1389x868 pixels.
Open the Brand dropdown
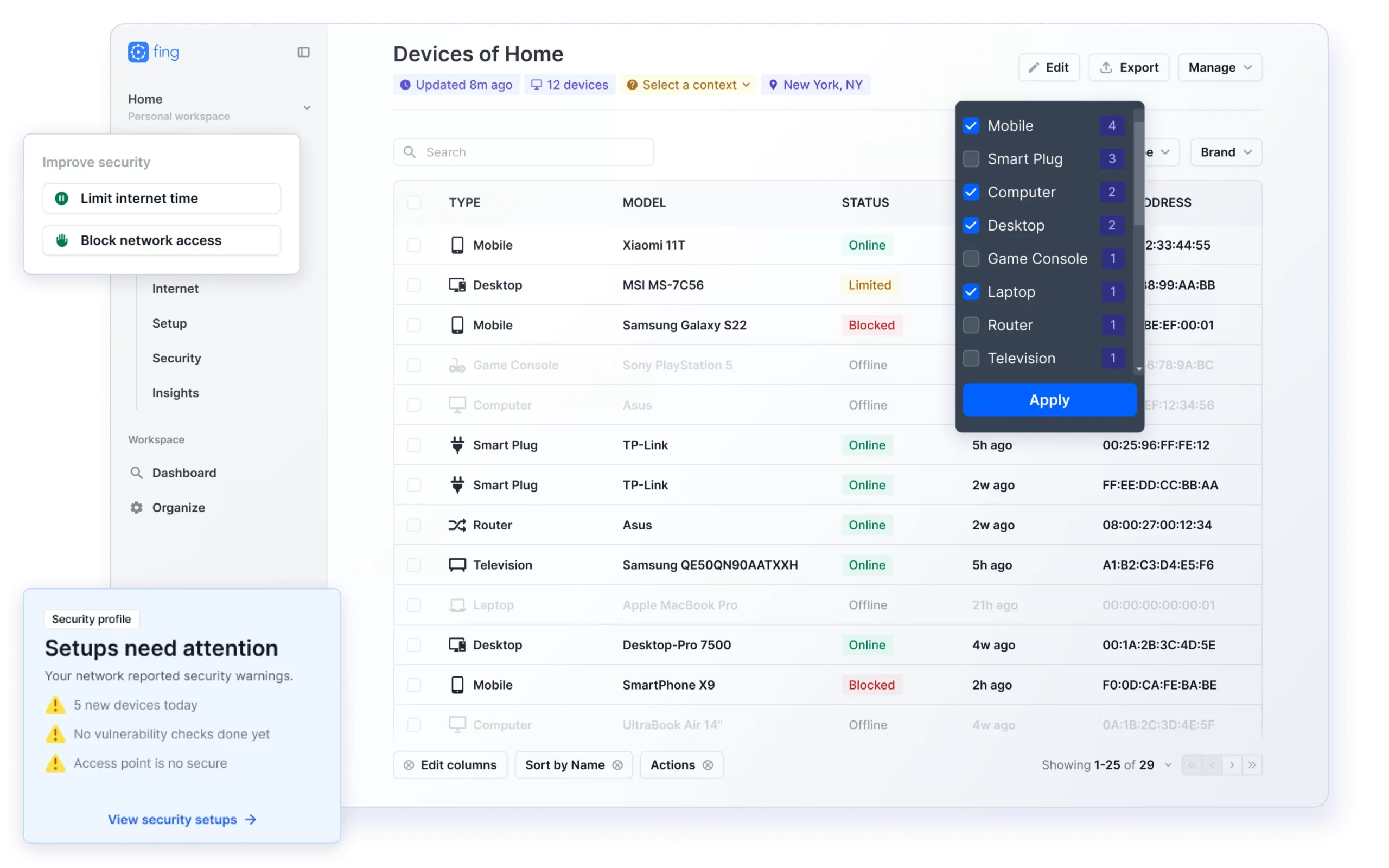(1226, 151)
